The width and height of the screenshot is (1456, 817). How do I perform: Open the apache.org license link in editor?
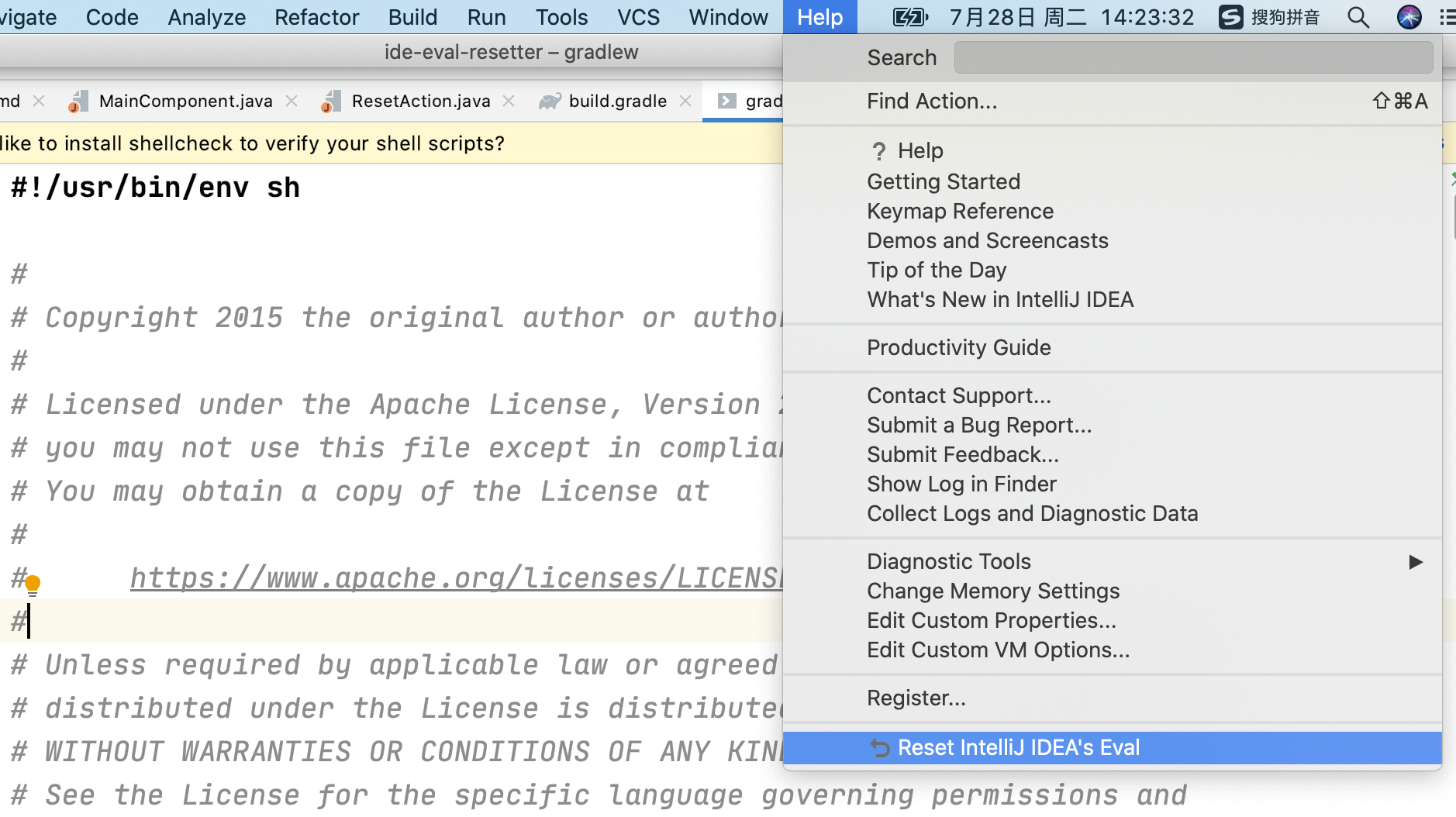click(x=456, y=578)
